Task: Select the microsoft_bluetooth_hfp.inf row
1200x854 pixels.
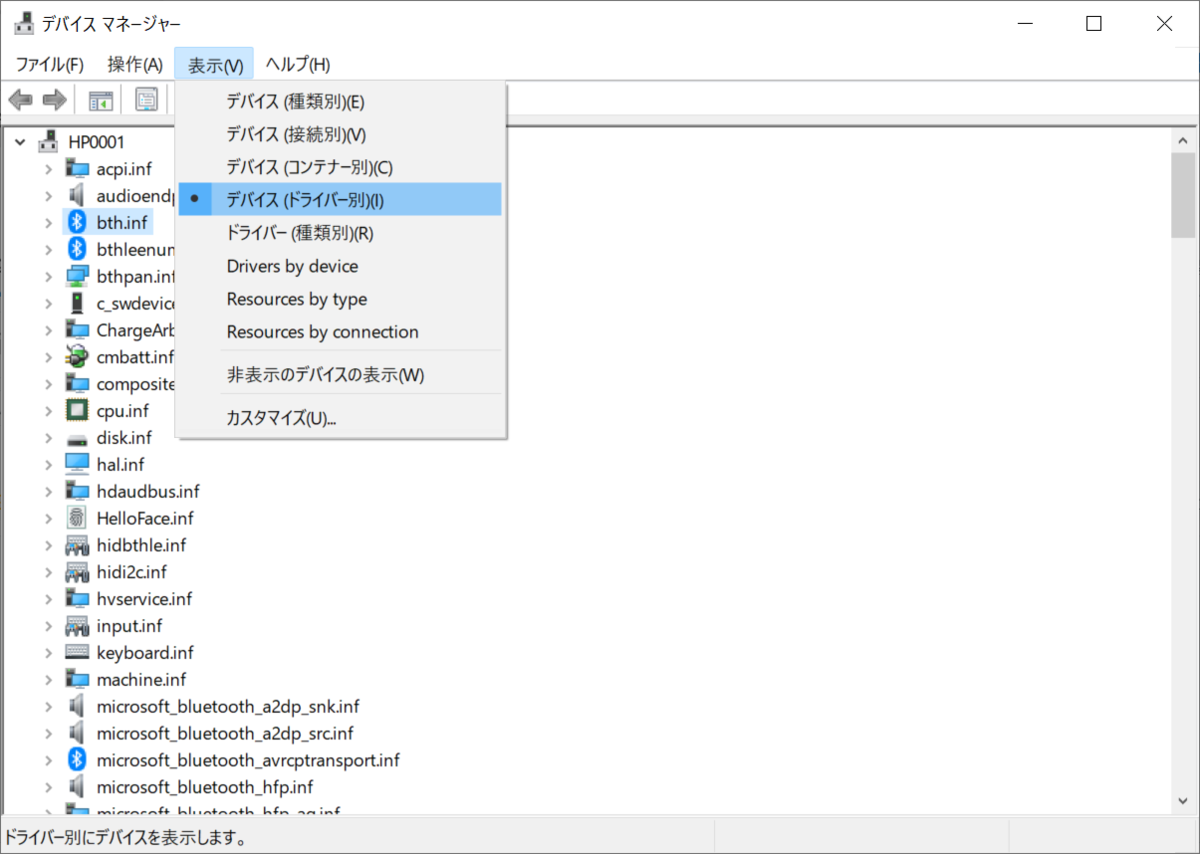Action: pyautogui.click(x=205, y=787)
